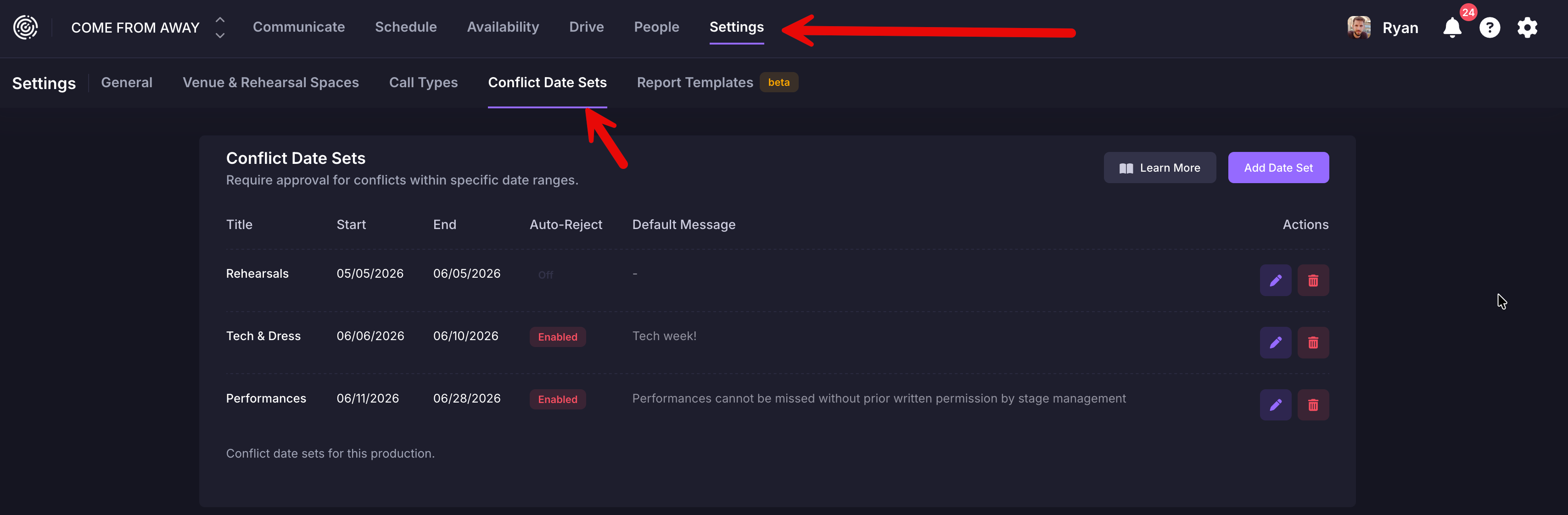Switch to the Call Types tab
The width and height of the screenshot is (1568, 515).
click(423, 82)
